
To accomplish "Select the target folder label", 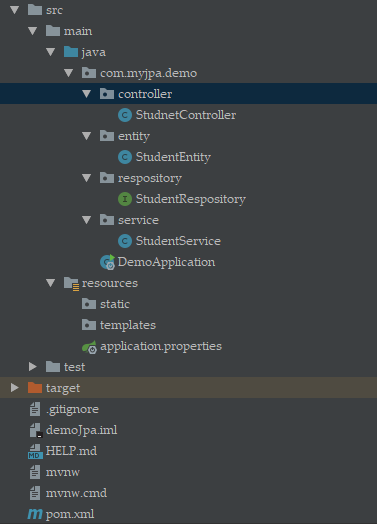I will 63,389.
